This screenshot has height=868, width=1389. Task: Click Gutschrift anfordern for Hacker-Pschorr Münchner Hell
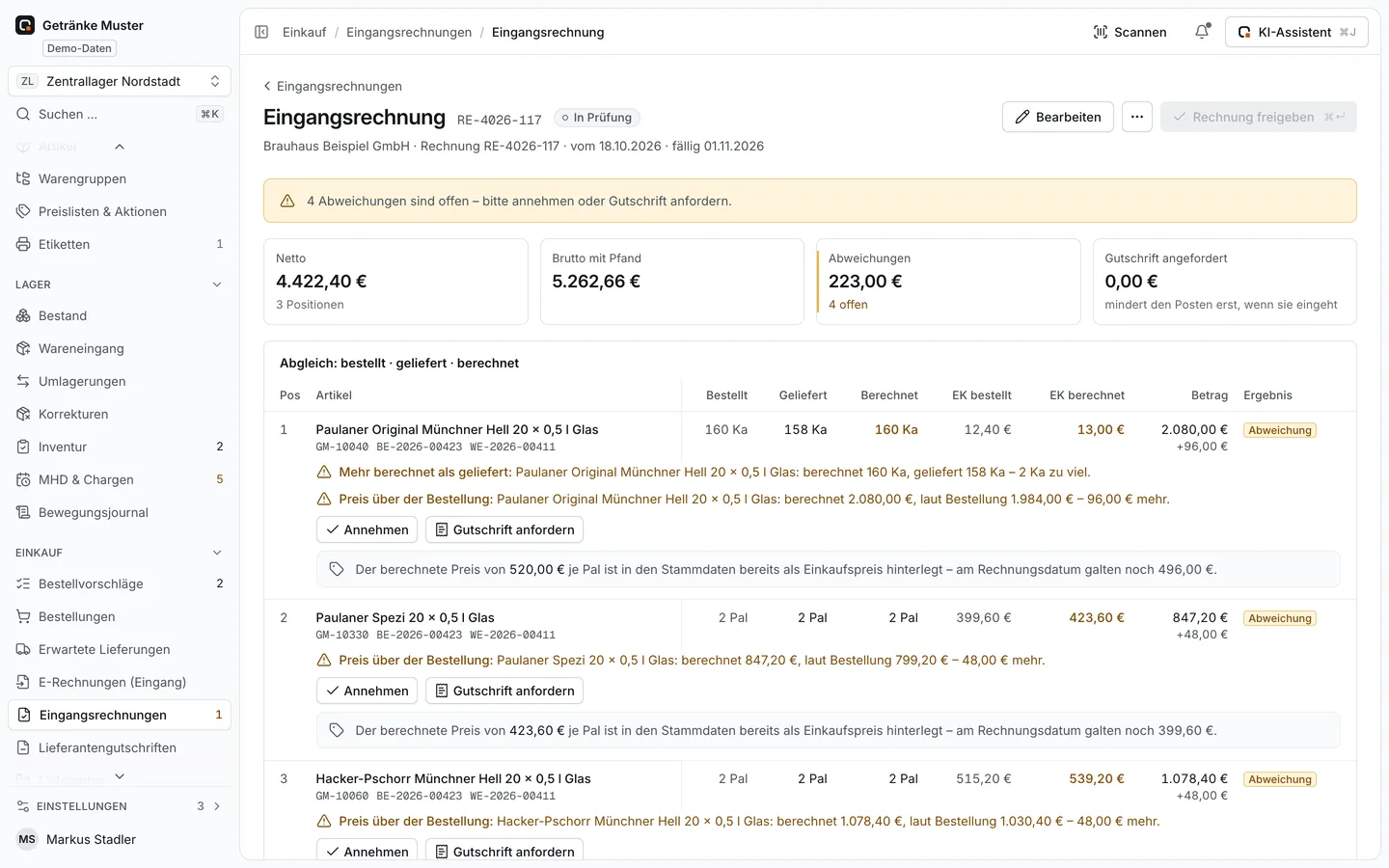504,851
